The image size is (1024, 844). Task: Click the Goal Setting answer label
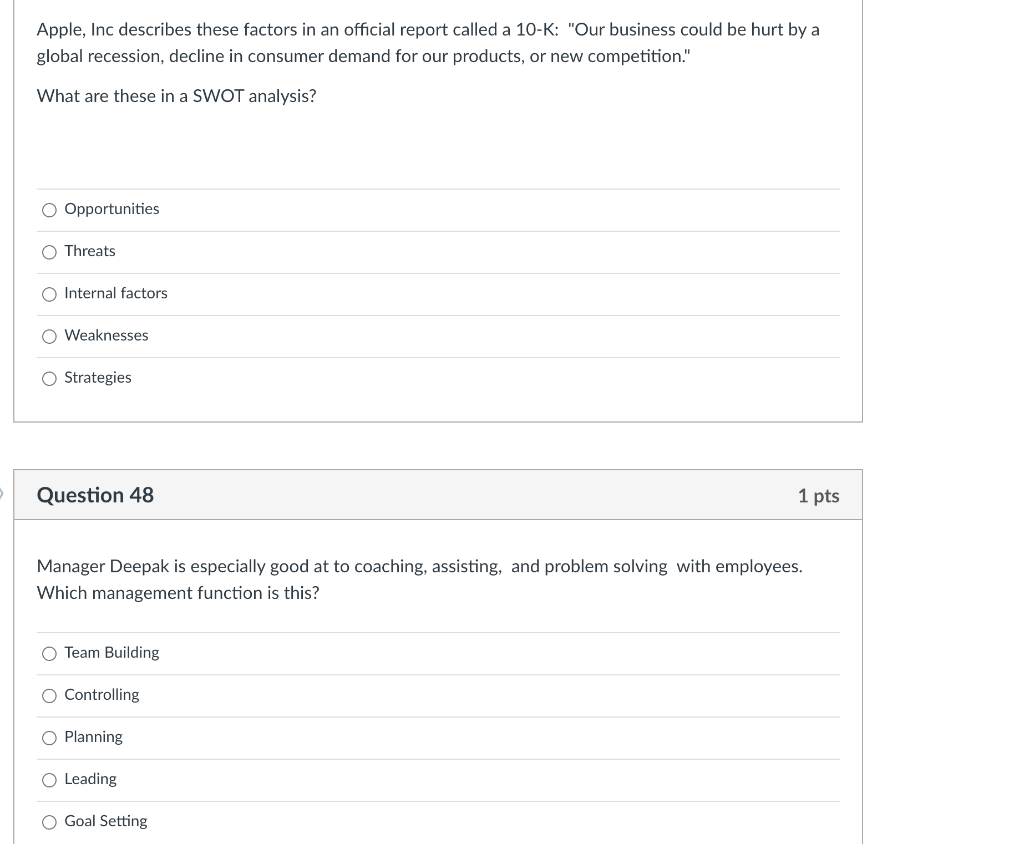105,820
